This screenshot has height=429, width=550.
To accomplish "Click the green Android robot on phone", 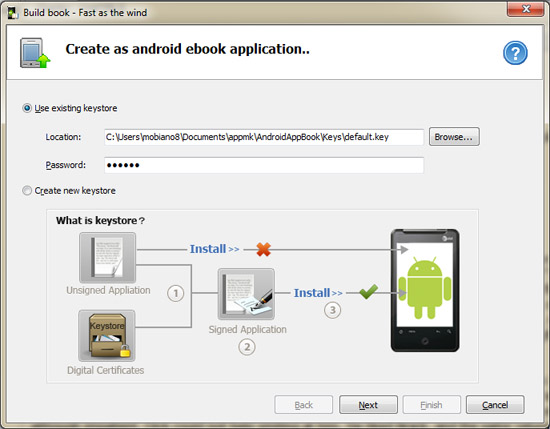I will [425, 288].
